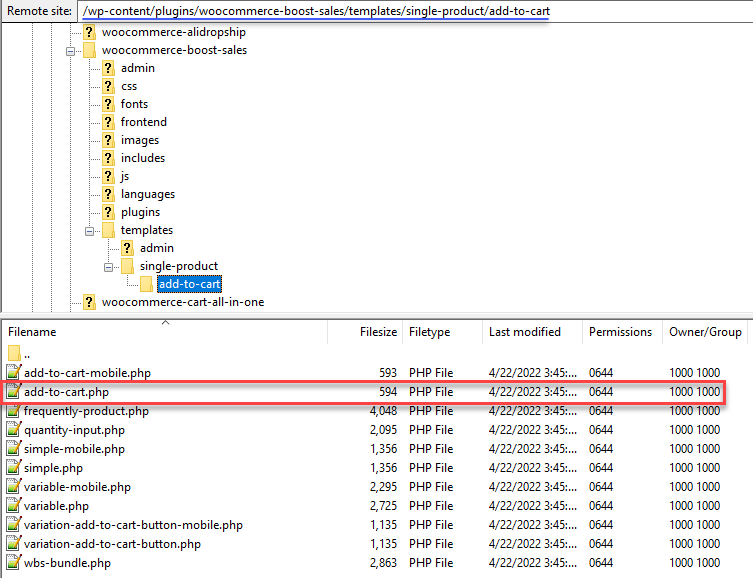Select woocommerce-alidropship folder in tree
This screenshot has width=753, height=578.
[173, 32]
